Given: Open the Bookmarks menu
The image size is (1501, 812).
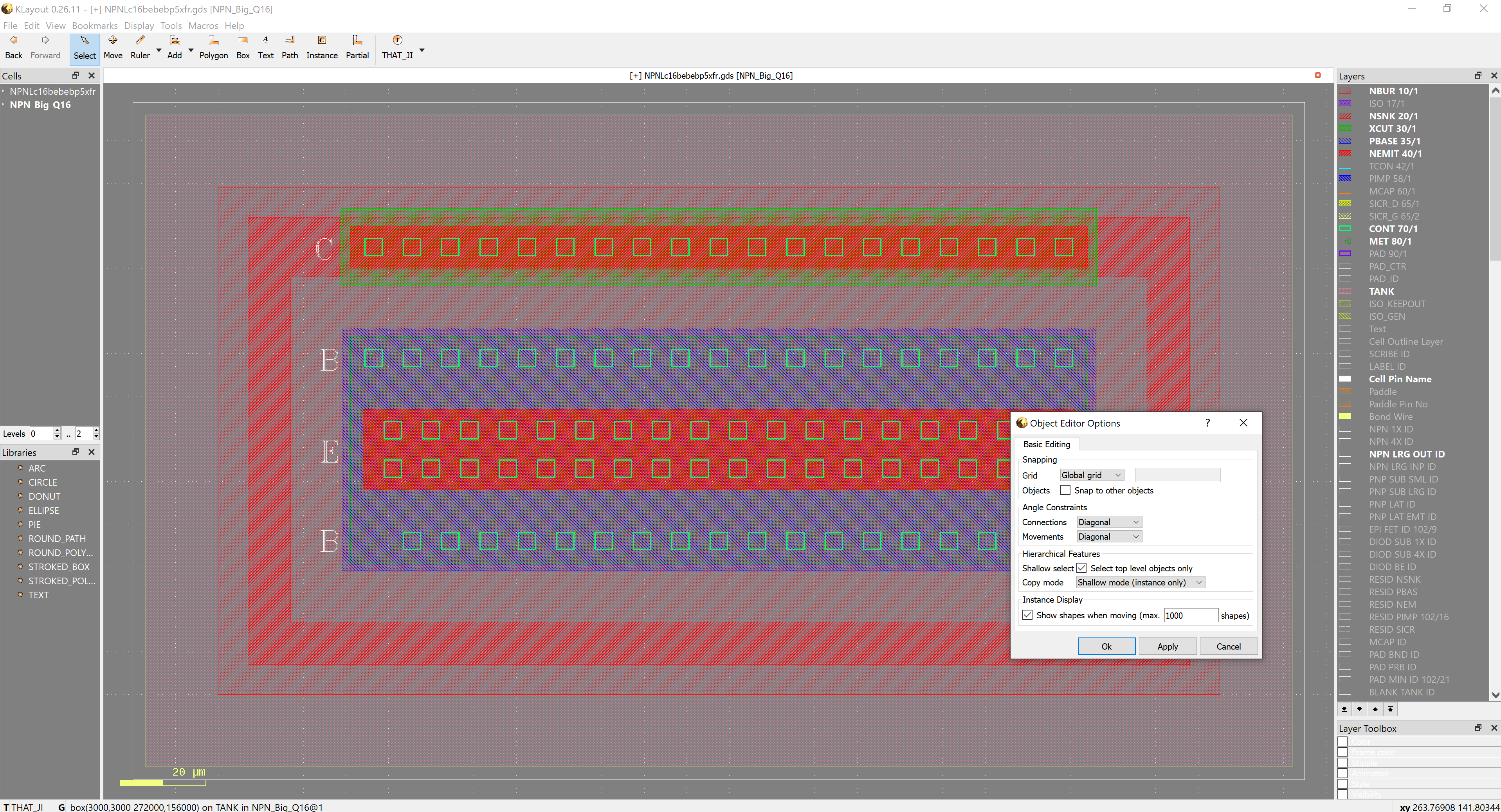Looking at the screenshot, I should click(94, 25).
